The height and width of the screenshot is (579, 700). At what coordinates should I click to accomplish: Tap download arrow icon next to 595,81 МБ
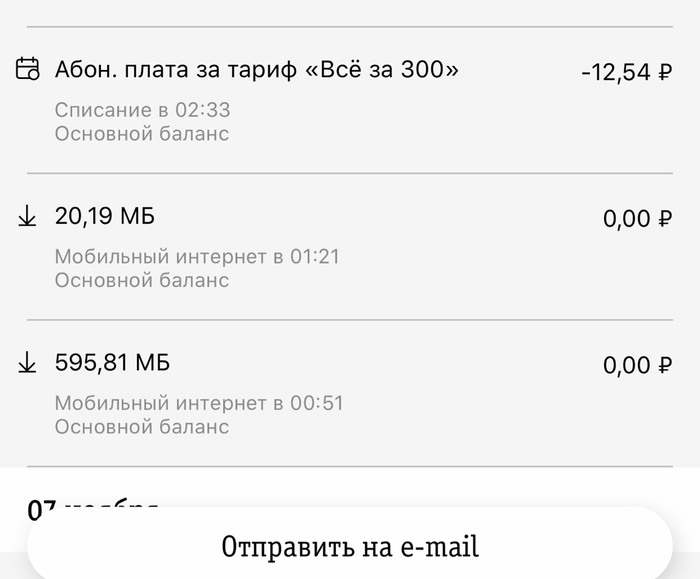point(28,364)
